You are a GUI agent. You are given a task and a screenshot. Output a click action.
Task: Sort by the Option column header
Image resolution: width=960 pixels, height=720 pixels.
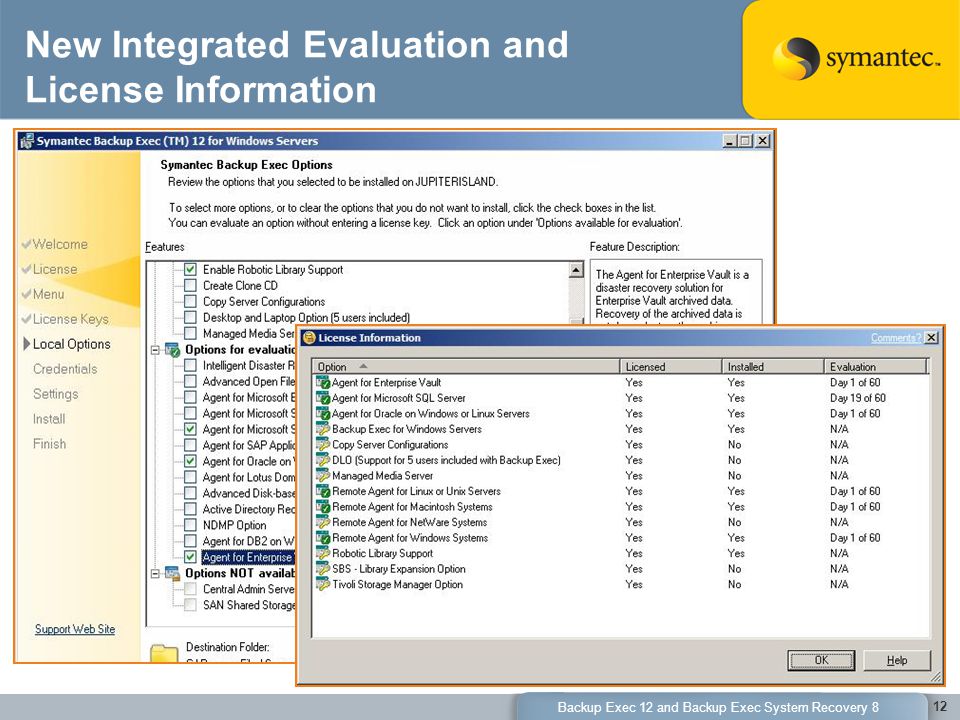[466, 366]
